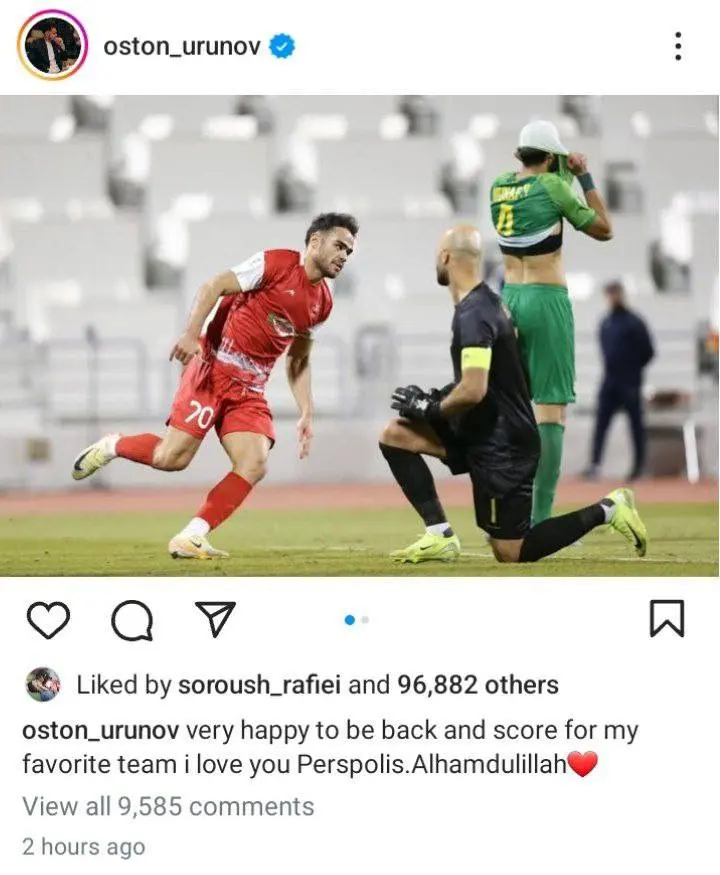Open oston_urunov profile picture story
Screen dimensions: 720x875
pyautogui.click(x=52, y=45)
